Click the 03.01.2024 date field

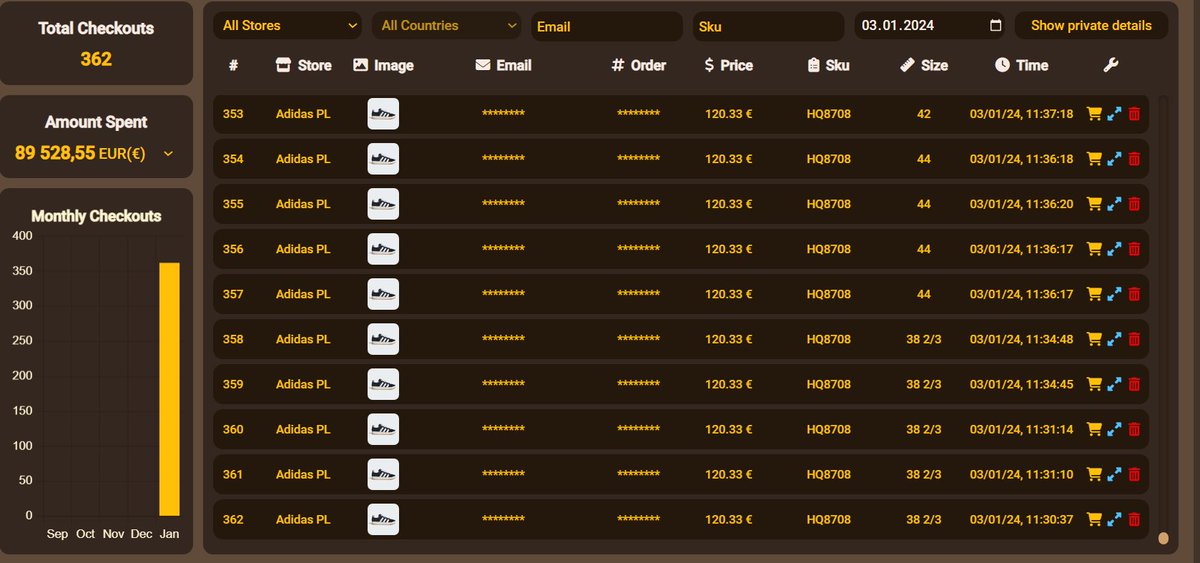pos(932,26)
